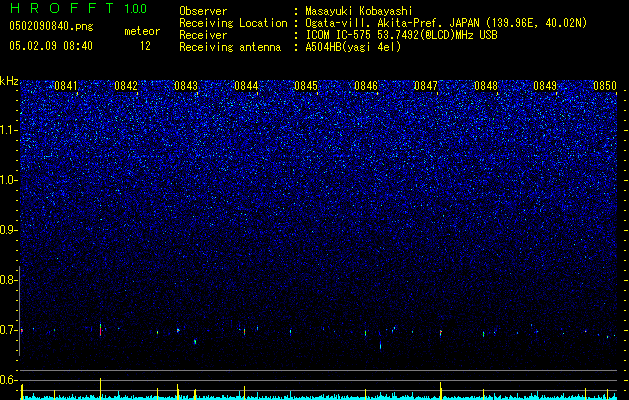The width and height of the screenshot is (629, 400).
Task: Click the version number 1.00
Action: [136, 8]
